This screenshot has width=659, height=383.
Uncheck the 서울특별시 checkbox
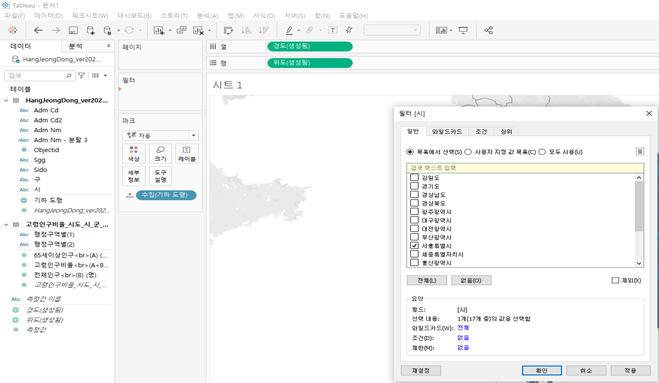point(414,246)
